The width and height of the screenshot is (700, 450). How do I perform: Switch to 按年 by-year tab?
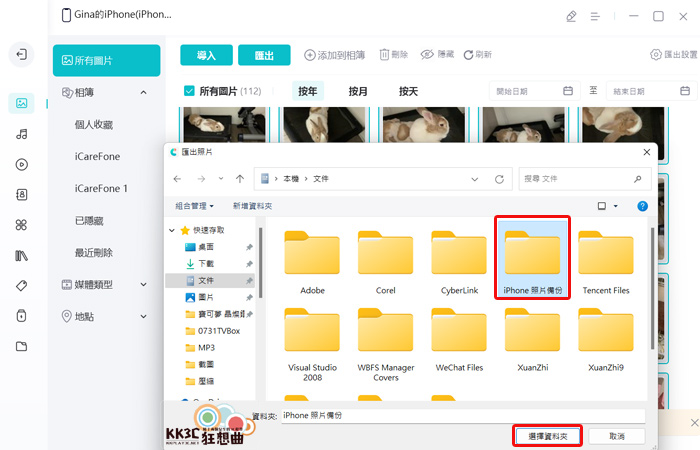point(308,91)
